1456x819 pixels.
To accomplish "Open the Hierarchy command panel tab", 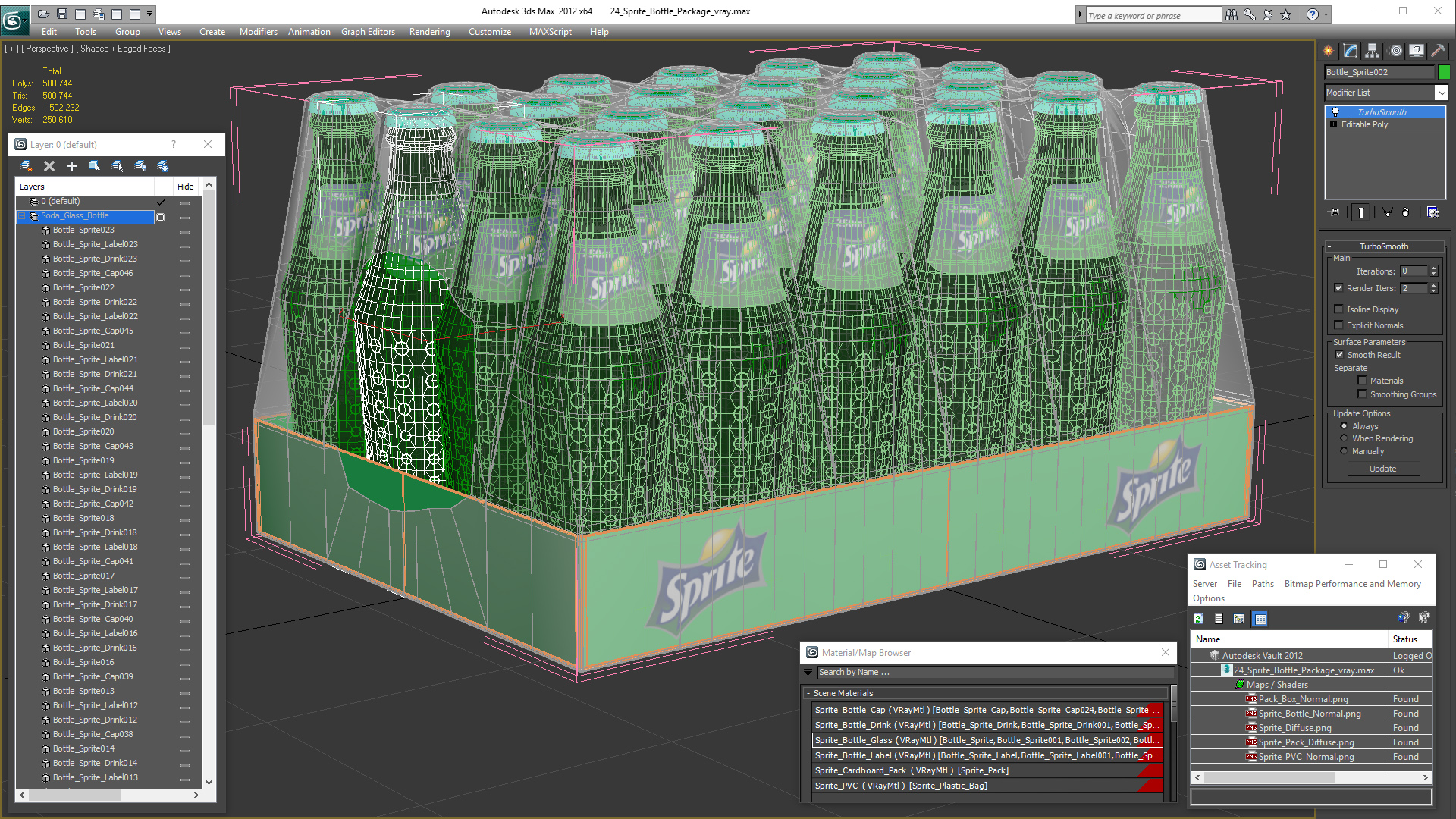I will (1373, 51).
